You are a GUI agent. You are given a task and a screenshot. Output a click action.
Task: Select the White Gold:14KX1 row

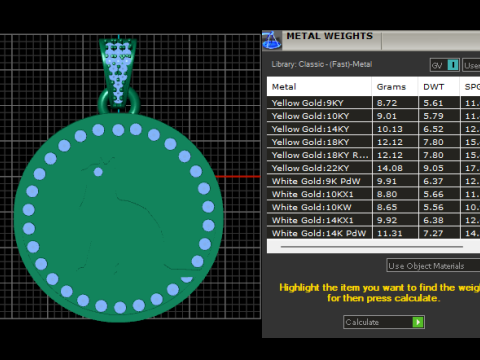[373, 220]
